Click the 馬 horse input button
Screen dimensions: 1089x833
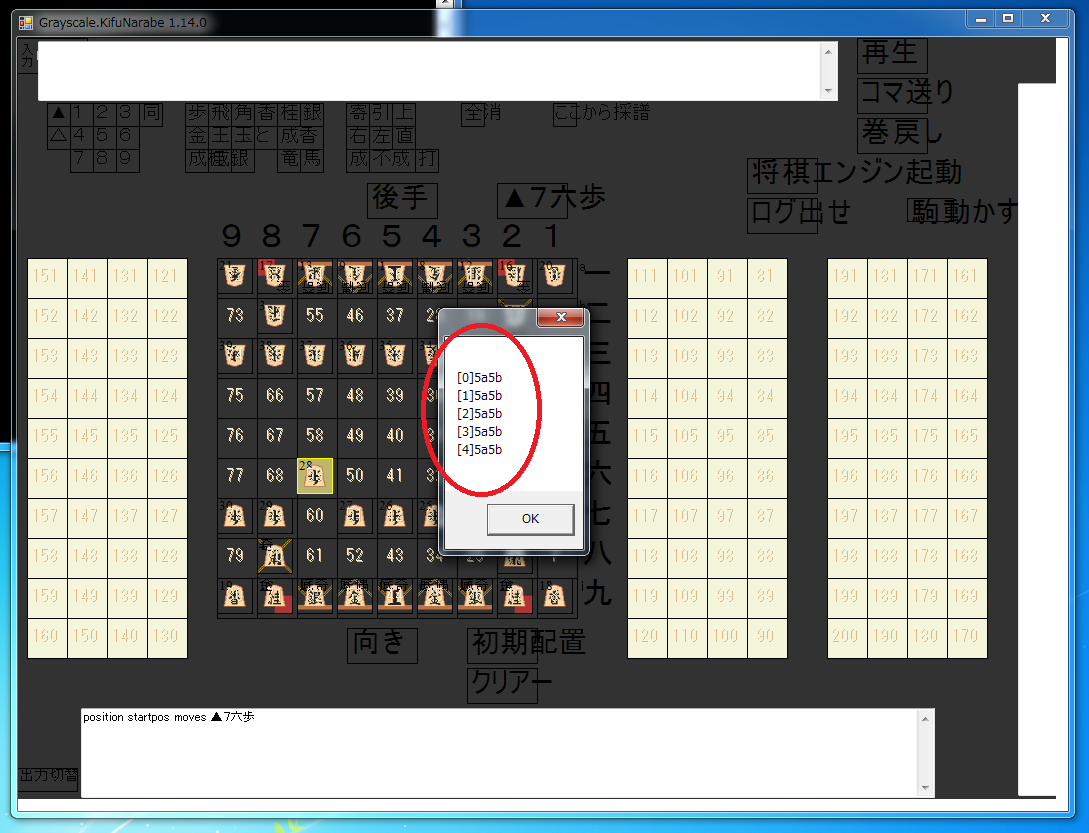pyautogui.click(x=313, y=159)
